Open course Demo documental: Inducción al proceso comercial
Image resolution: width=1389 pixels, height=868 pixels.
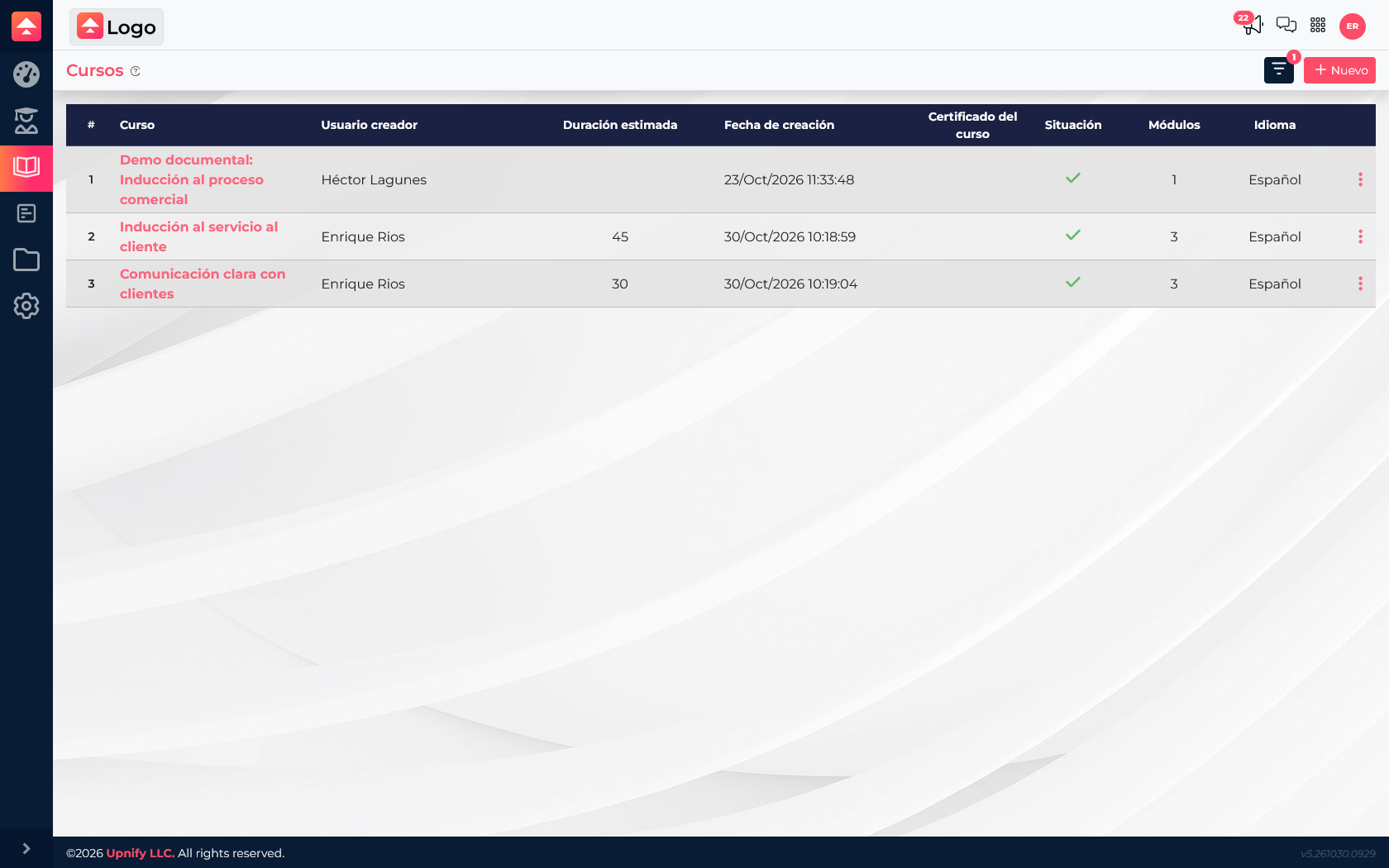192,179
